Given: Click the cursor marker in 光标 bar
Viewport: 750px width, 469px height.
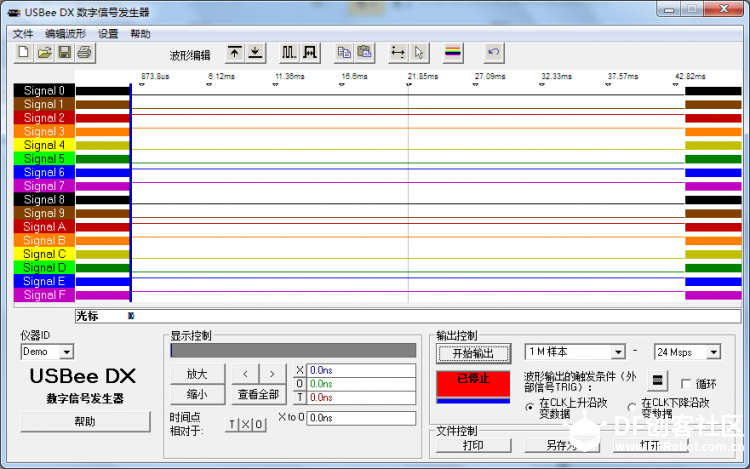Looking at the screenshot, I should (x=131, y=316).
